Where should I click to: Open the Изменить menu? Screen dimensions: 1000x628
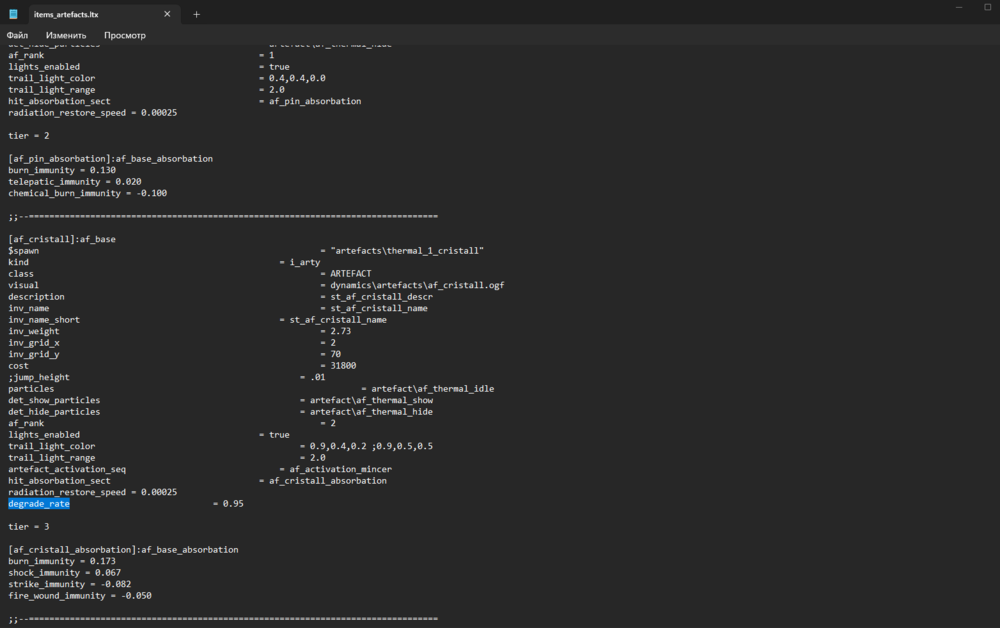(x=66, y=35)
